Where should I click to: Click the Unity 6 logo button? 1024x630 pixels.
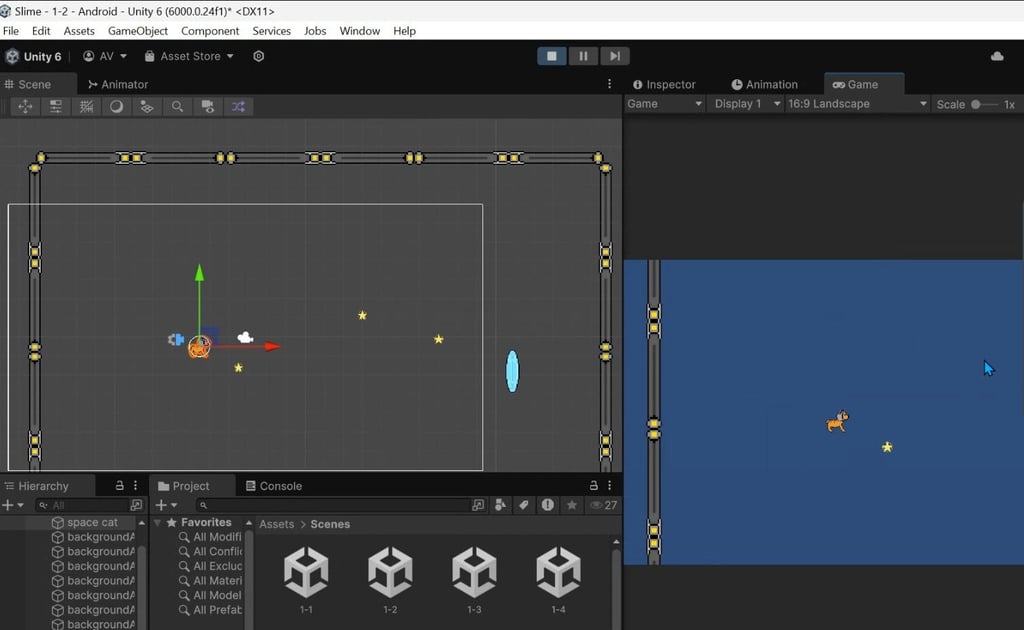[33, 56]
